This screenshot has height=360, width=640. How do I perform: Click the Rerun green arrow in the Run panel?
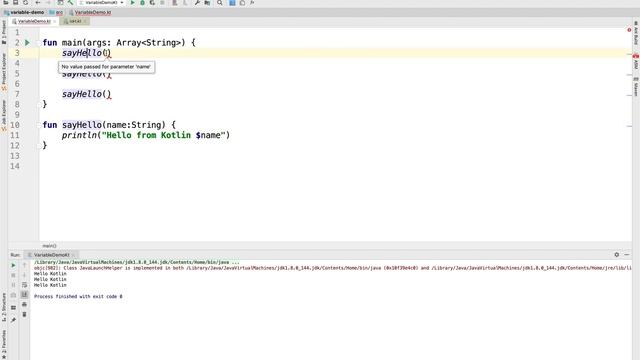(x=13, y=265)
